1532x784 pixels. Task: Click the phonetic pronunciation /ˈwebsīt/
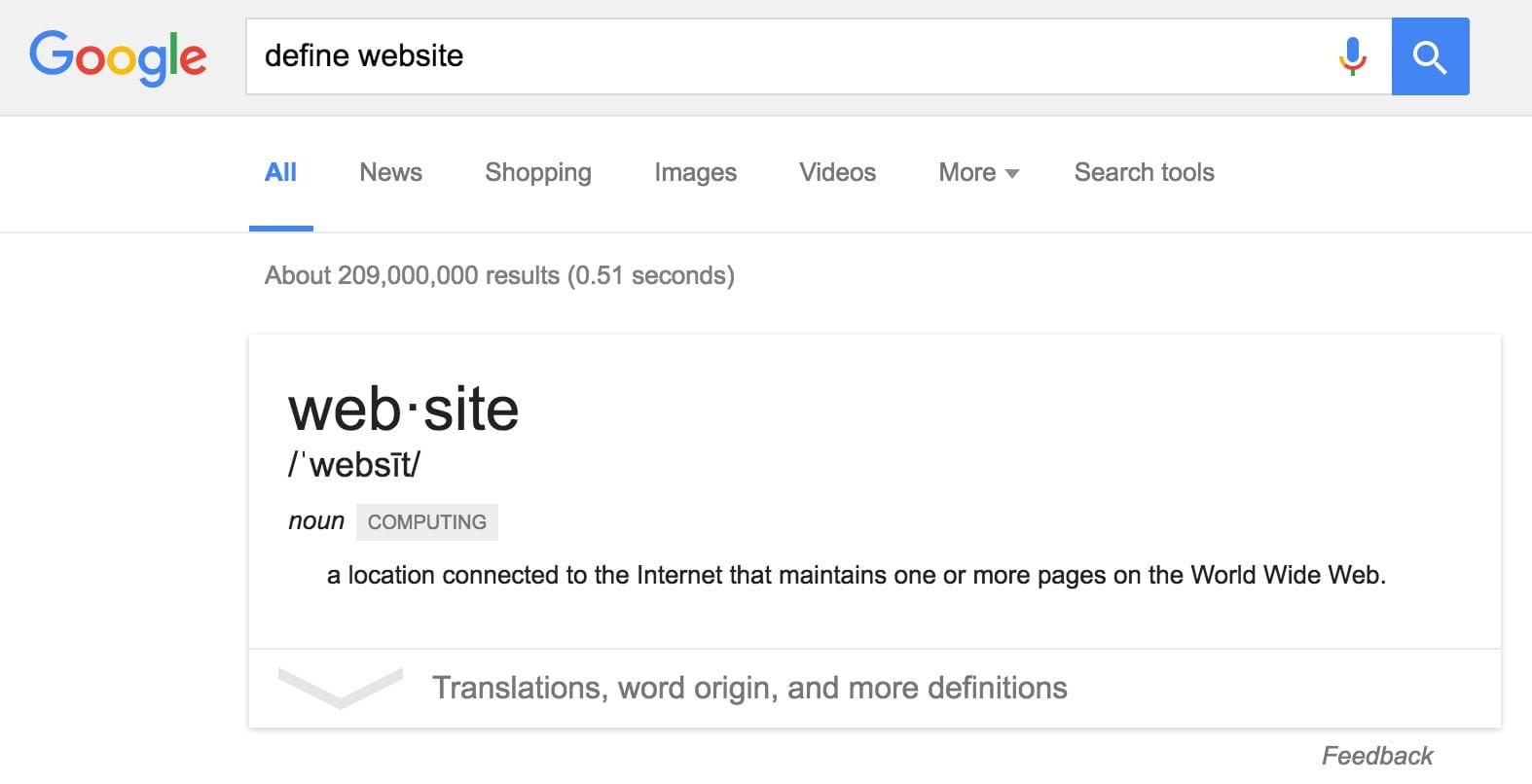coord(354,465)
